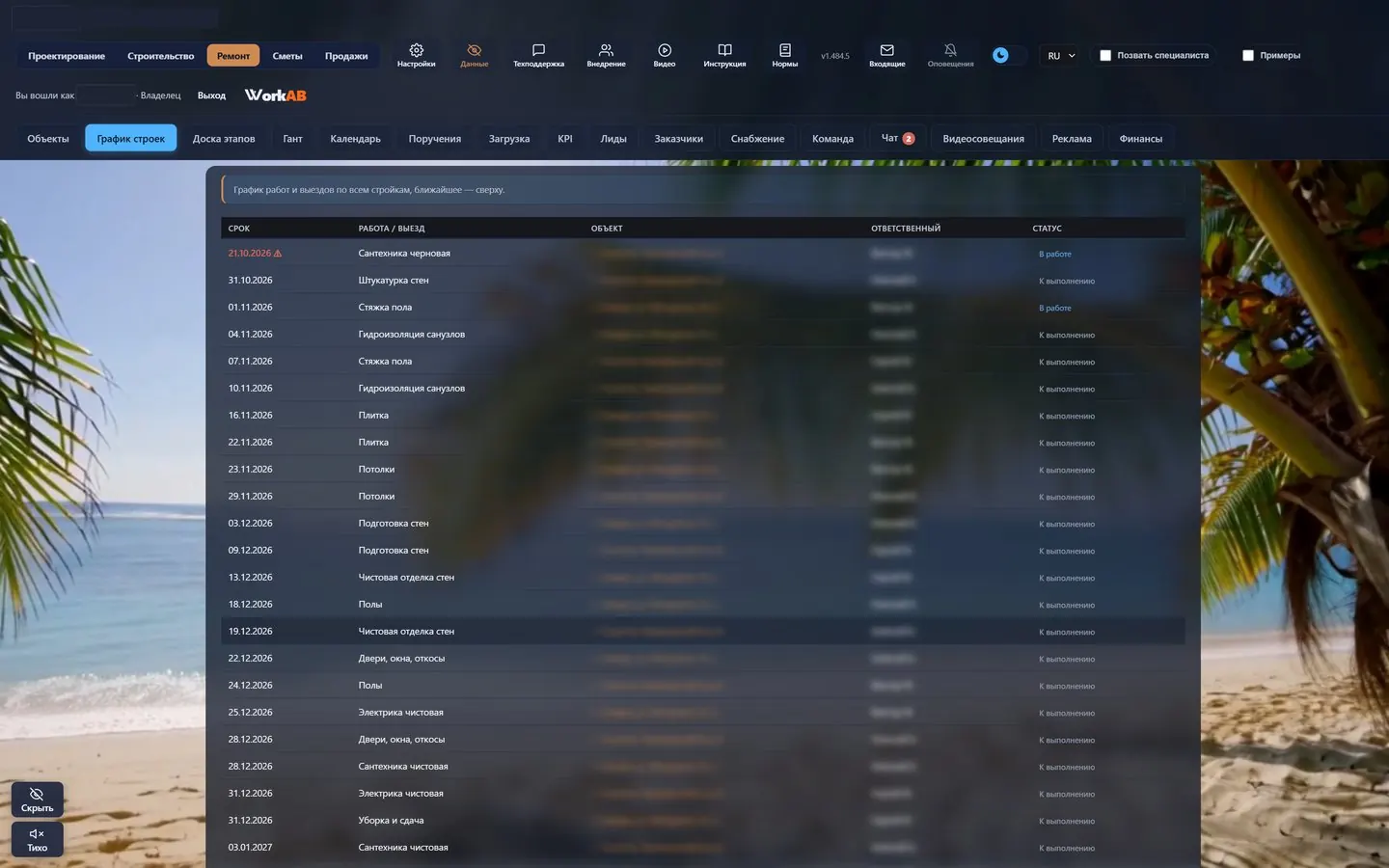Open Техподдержка chat icon
The width and height of the screenshot is (1389, 868).
click(x=538, y=55)
